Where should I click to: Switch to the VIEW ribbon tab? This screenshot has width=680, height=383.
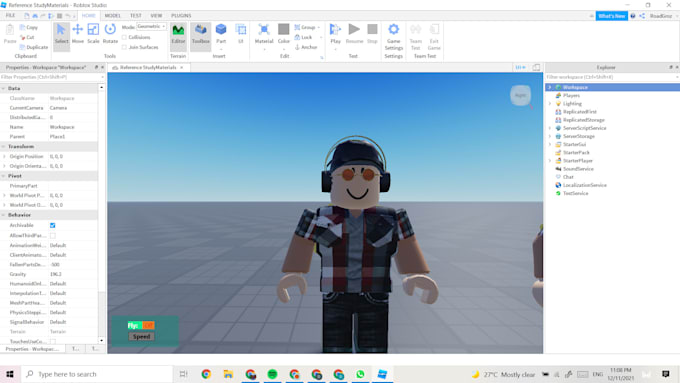156,16
